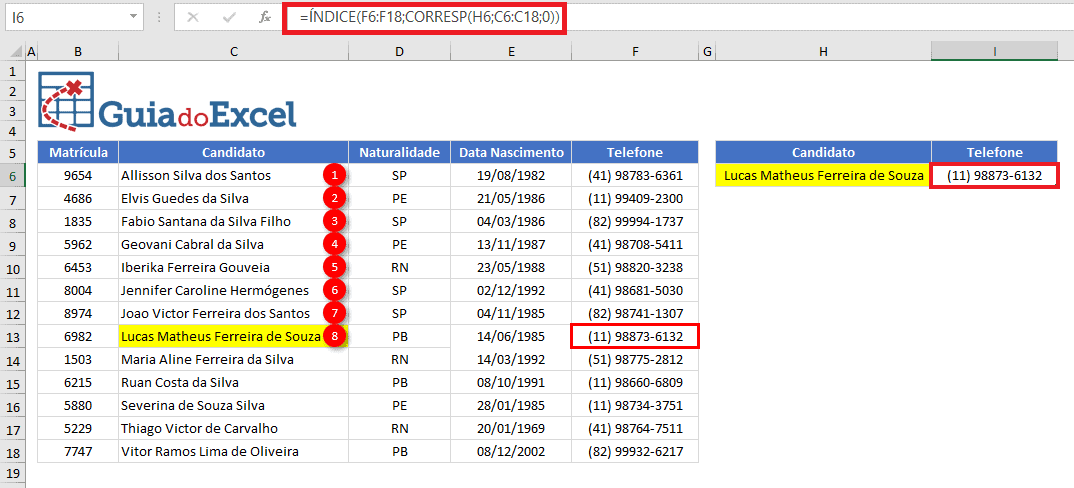Viewport: 1074px width, 488px height.
Task: Click the Candidato header cell in column H
Action: click(823, 152)
